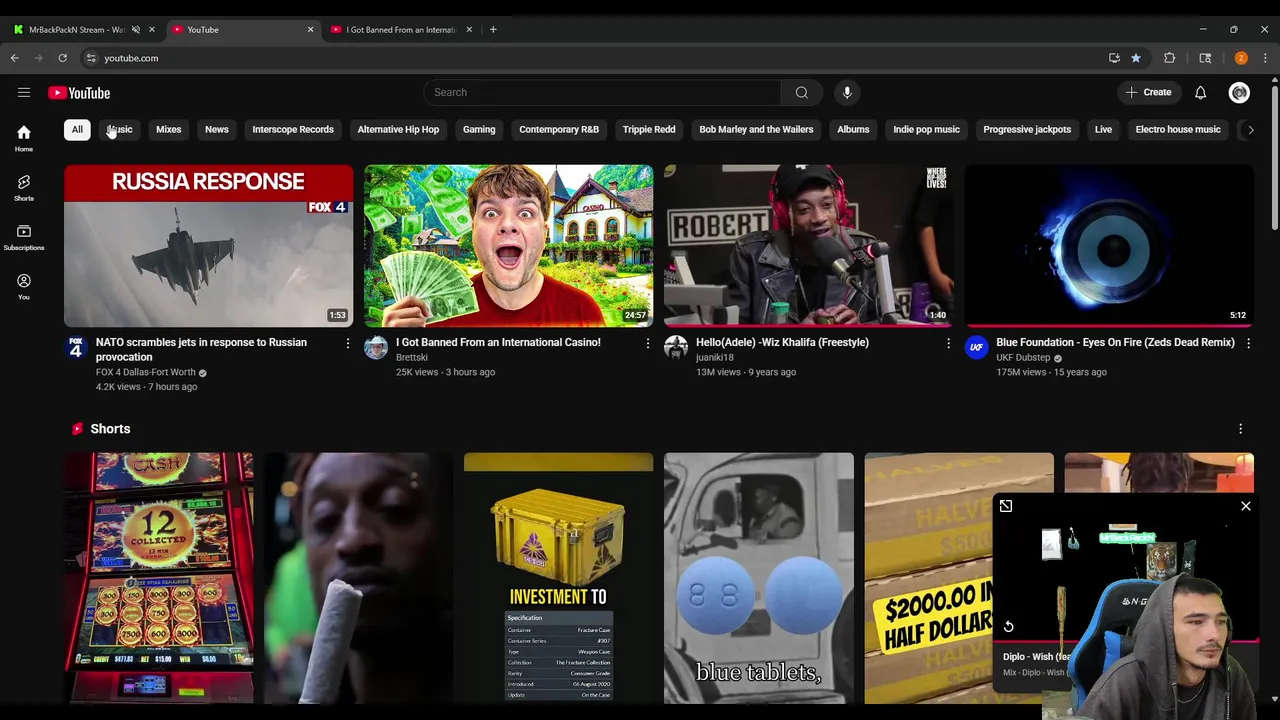Click the Create button
This screenshot has width=1280, height=720.
[x=1148, y=92]
